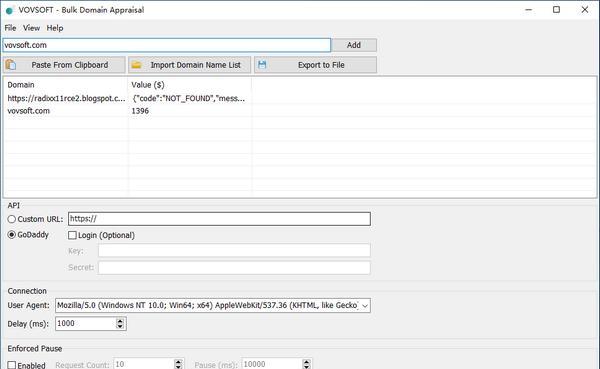The height and width of the screenshot is (369, 600).
Task: Open the View menu
Action: point(31,28)
